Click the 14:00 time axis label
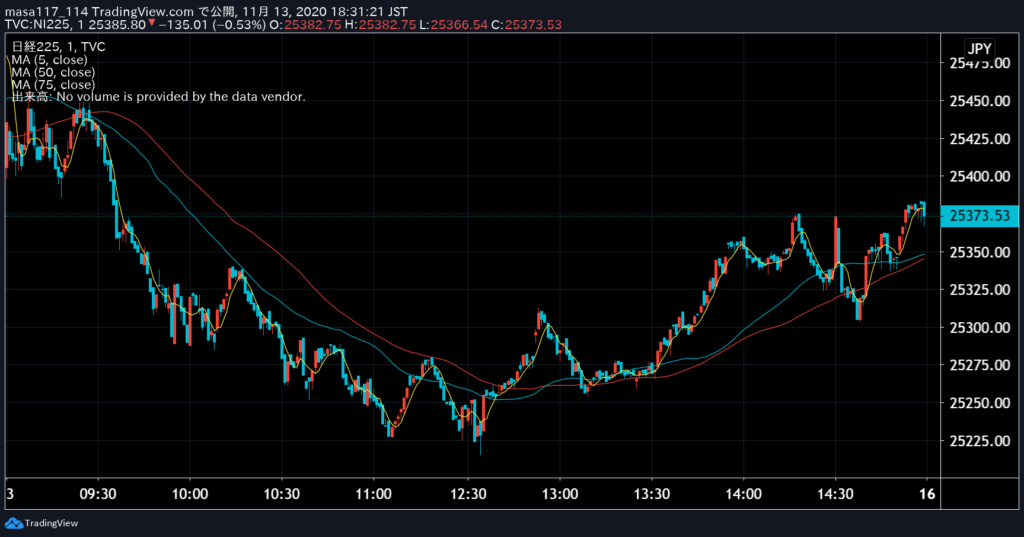The height and width of the screenshot is (537, 1024). [743, 494]
